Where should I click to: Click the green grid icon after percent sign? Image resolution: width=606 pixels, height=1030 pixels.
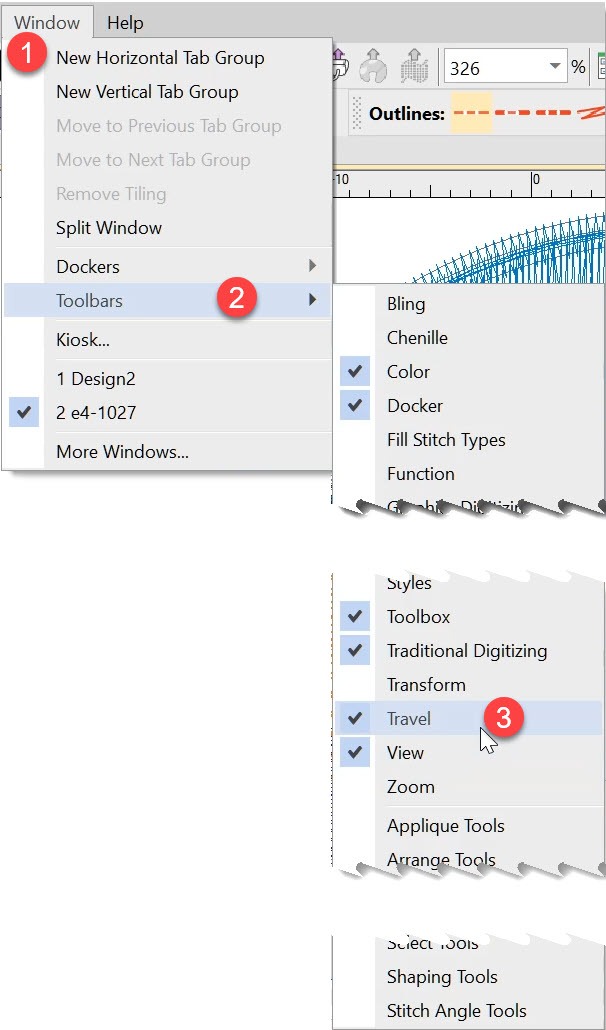pos(601,67)
